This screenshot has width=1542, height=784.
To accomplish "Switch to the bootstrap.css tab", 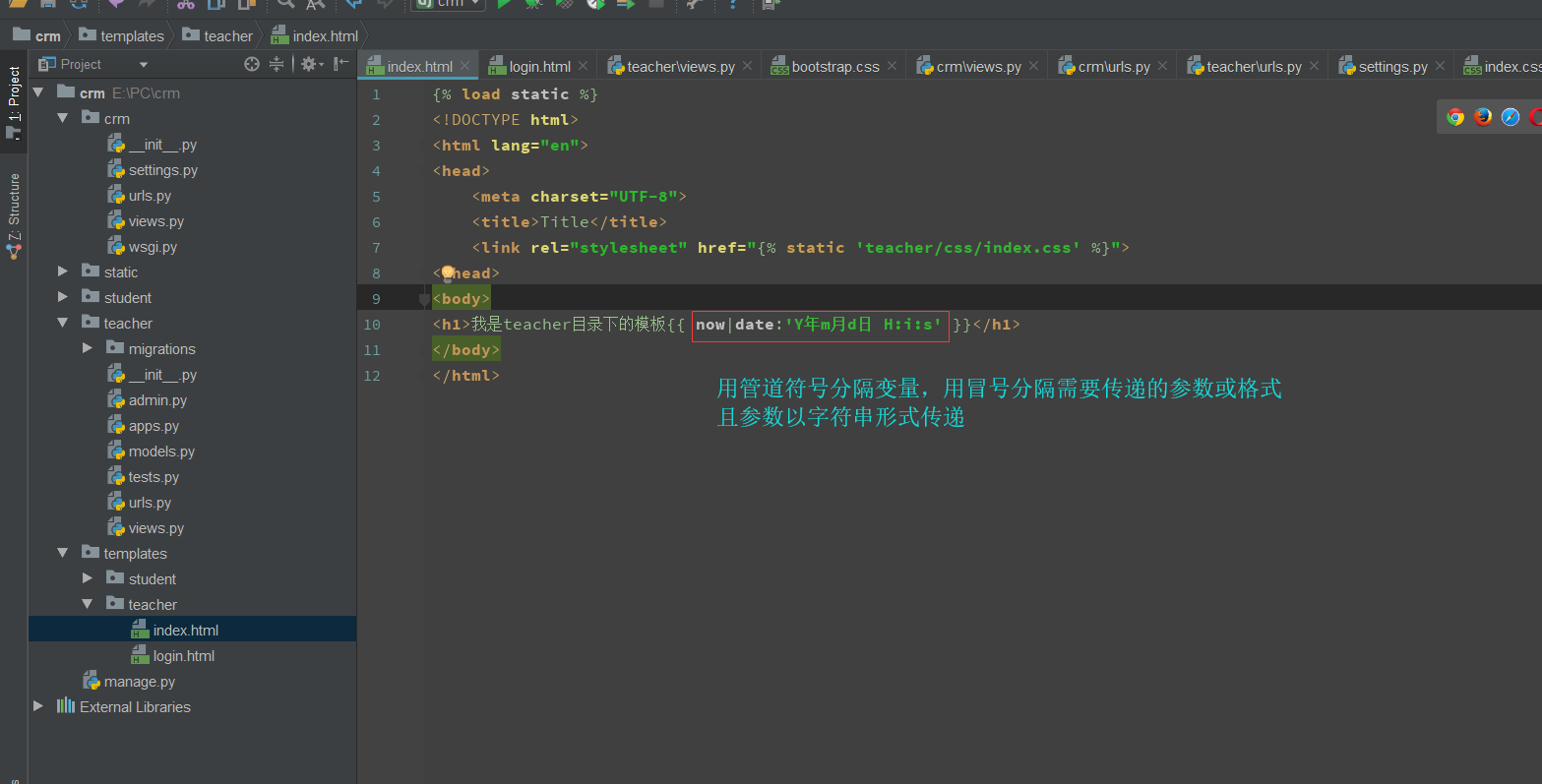I will click(x=835, y=66).
